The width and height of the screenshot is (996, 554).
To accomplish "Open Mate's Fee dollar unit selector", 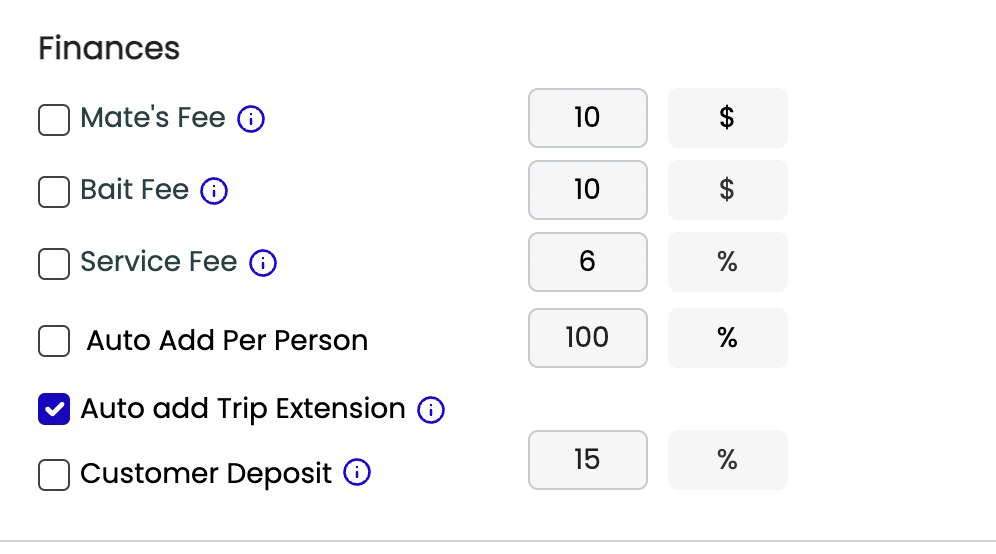I will pyautogui.click(x=727, y=118).
